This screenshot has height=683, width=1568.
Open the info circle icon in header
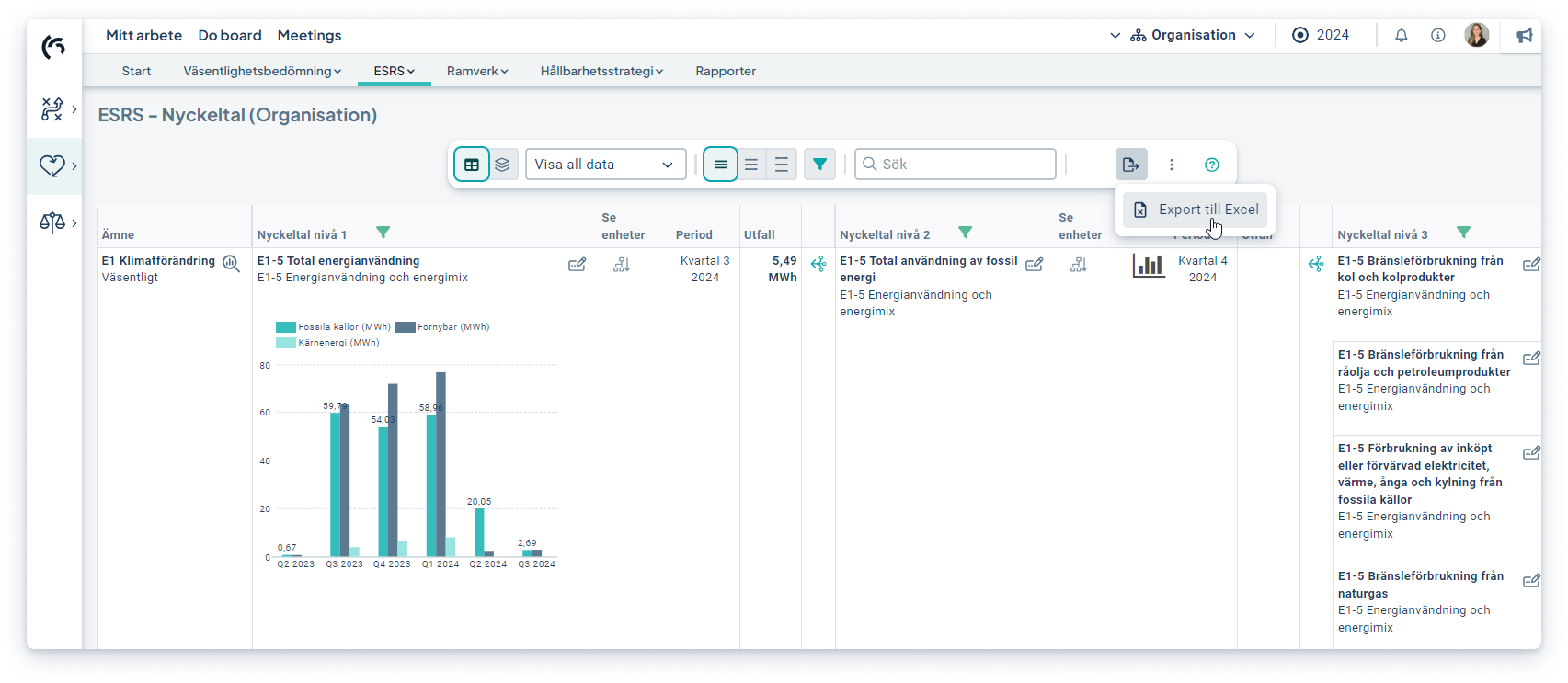(1438, 35)
